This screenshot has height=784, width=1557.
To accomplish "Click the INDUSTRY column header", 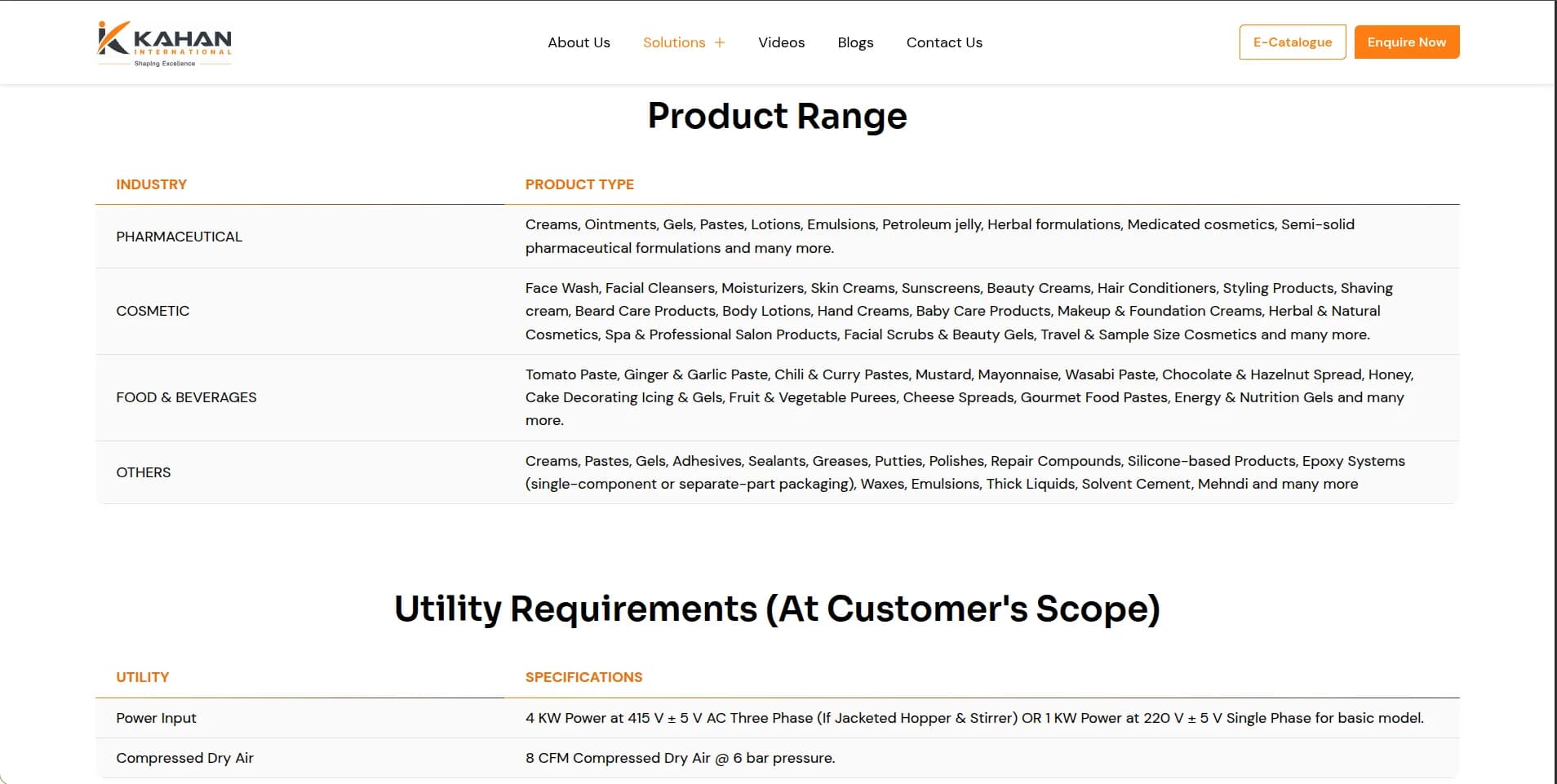I will pos(152,184).
